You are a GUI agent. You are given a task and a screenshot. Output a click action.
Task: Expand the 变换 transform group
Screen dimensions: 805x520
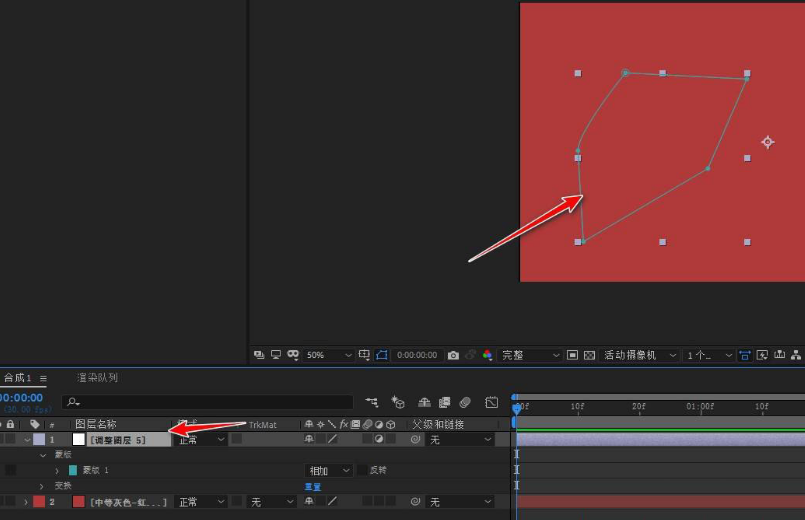point(42,486)
